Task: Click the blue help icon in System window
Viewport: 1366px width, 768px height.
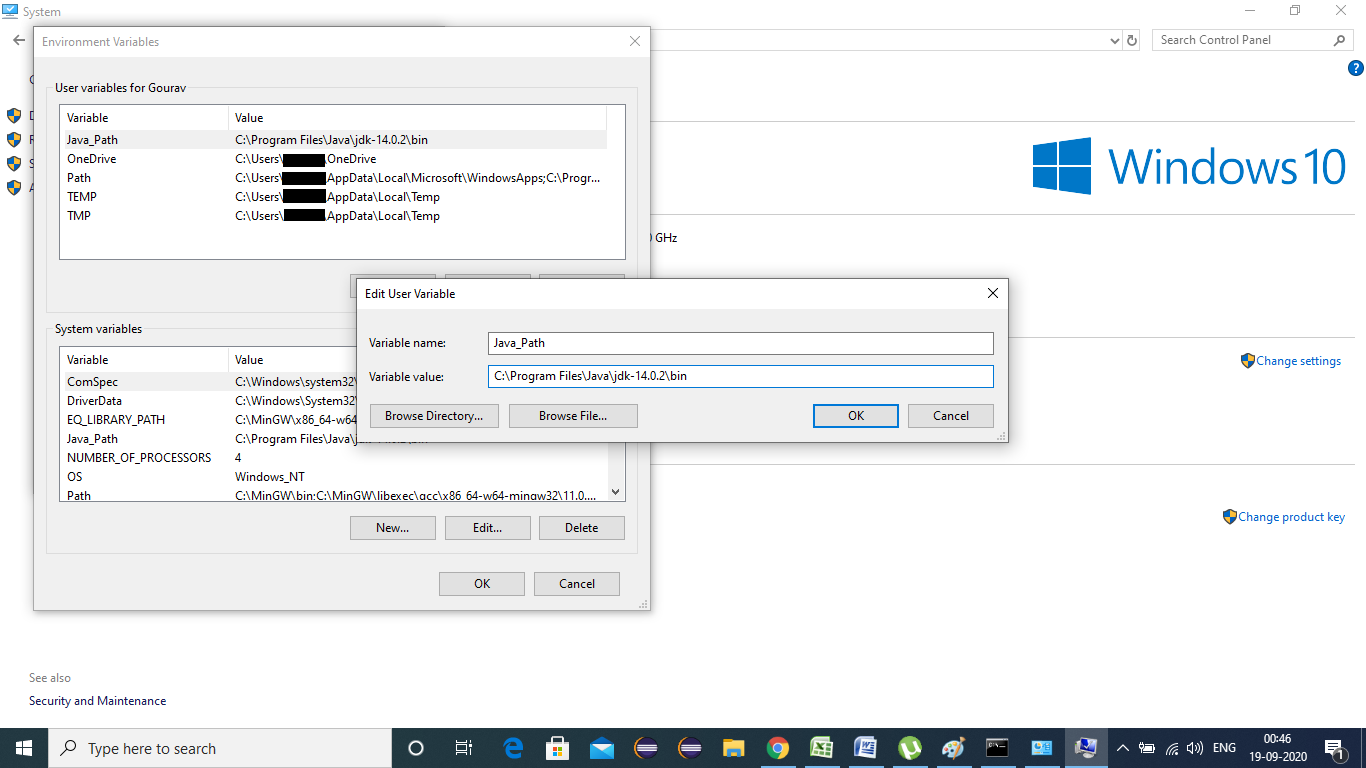Action: 1355,68
